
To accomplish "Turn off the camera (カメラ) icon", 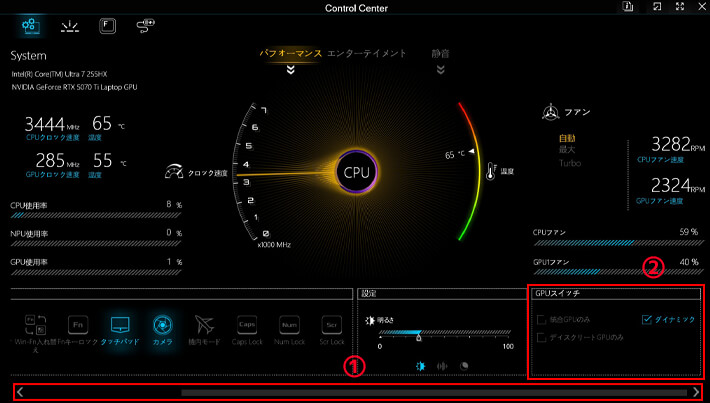I will pos(161,324).
